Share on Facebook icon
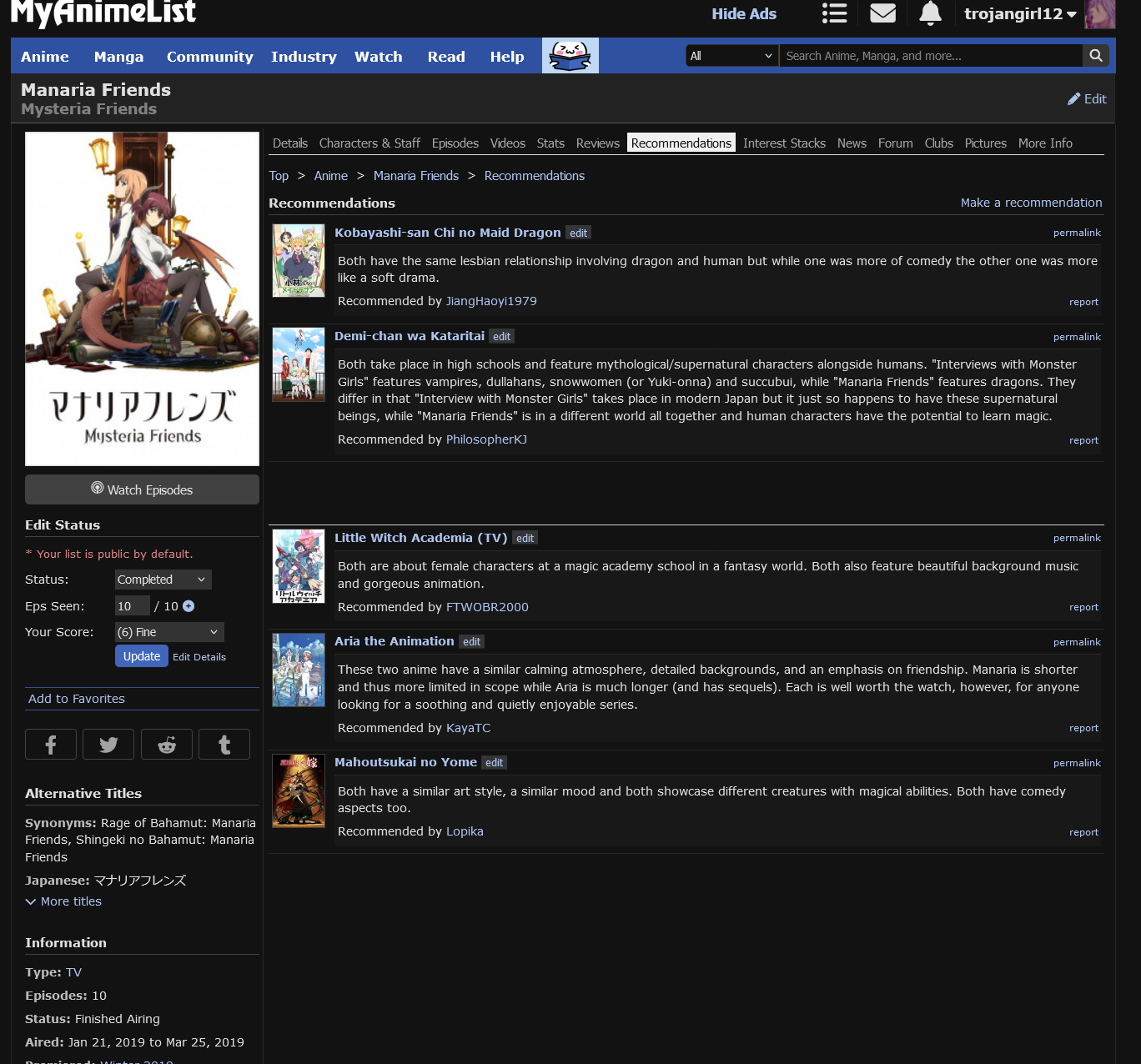Image resolution: width=1141 pixels, height=1064 pixels. point(51,745)
